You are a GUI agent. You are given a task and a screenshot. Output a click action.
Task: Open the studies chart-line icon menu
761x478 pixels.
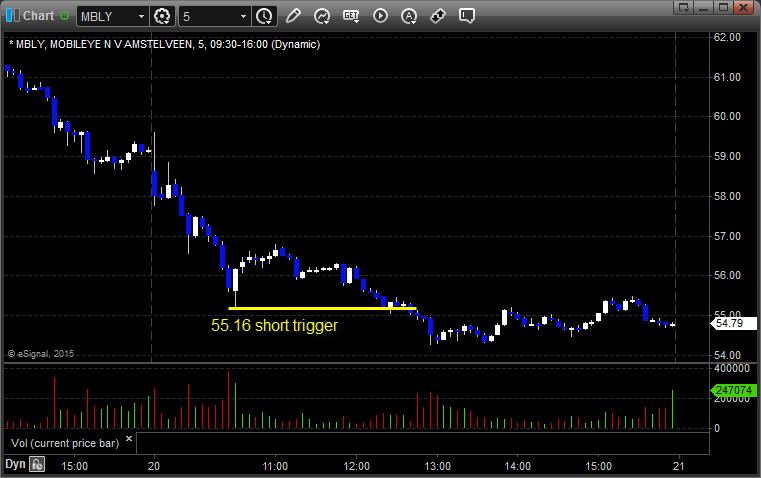pos(321,16)
